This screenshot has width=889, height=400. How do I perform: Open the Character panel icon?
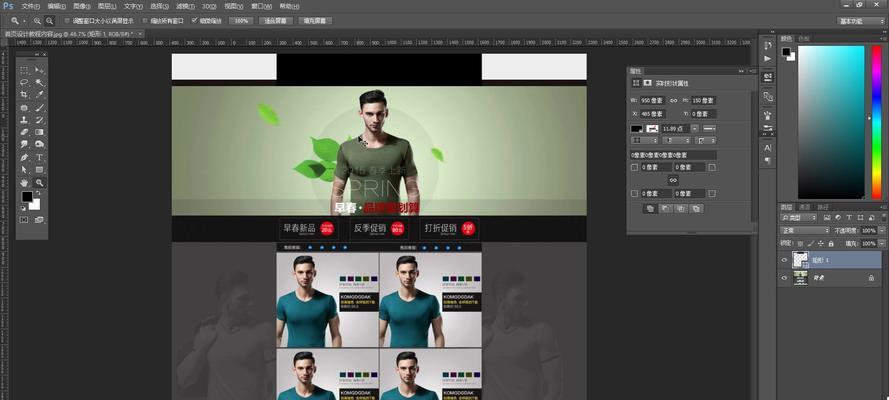(768, 147)
